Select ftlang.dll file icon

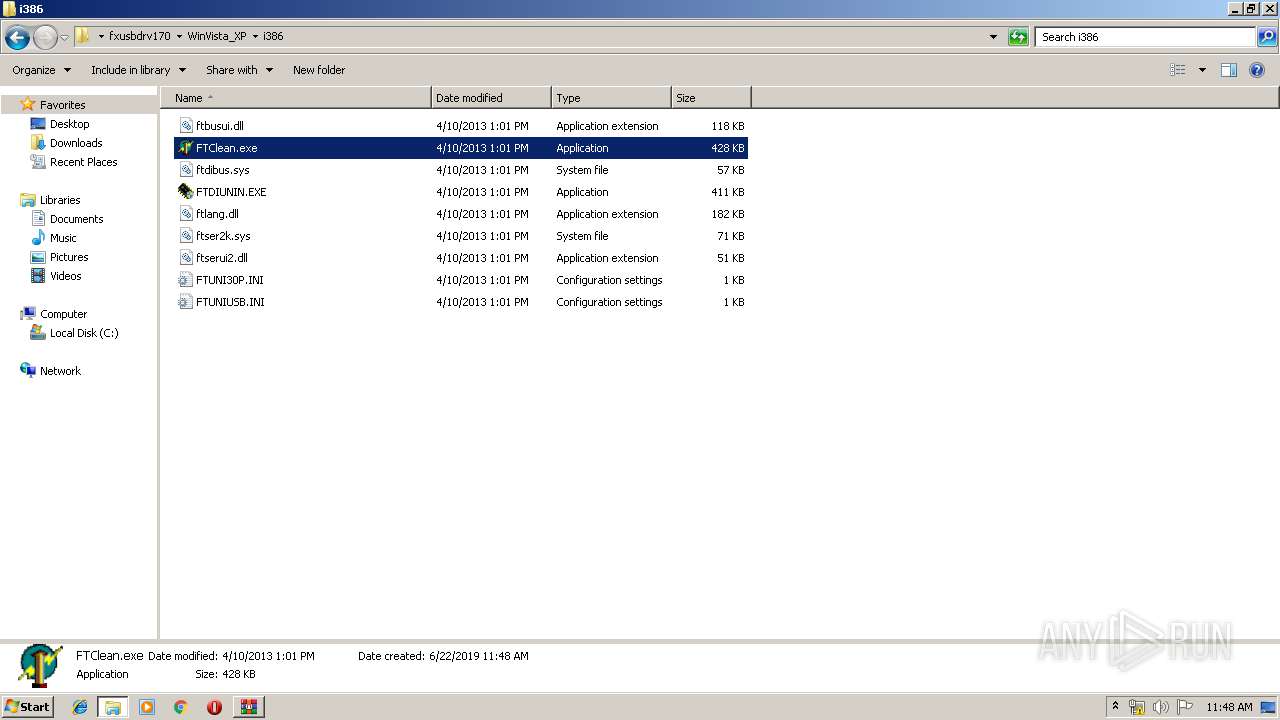click(185, 214)
